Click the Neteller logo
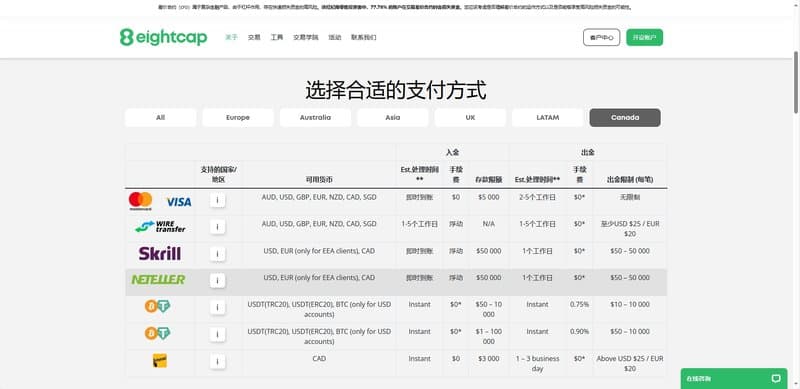This screenshot has width=800, height=389. point(158,280)
